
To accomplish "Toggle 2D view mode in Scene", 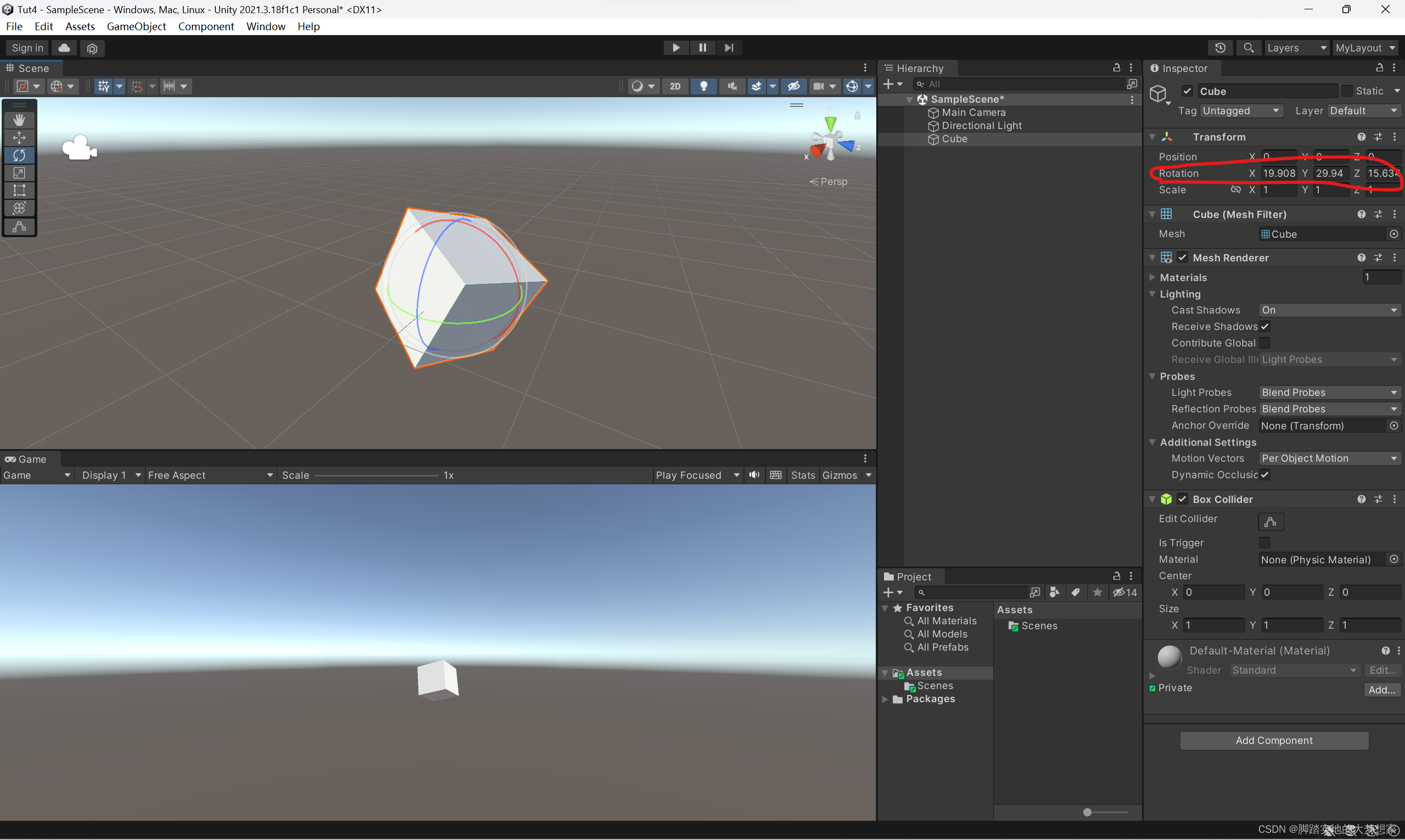I will pyautogui.click(x=675, y=86).
